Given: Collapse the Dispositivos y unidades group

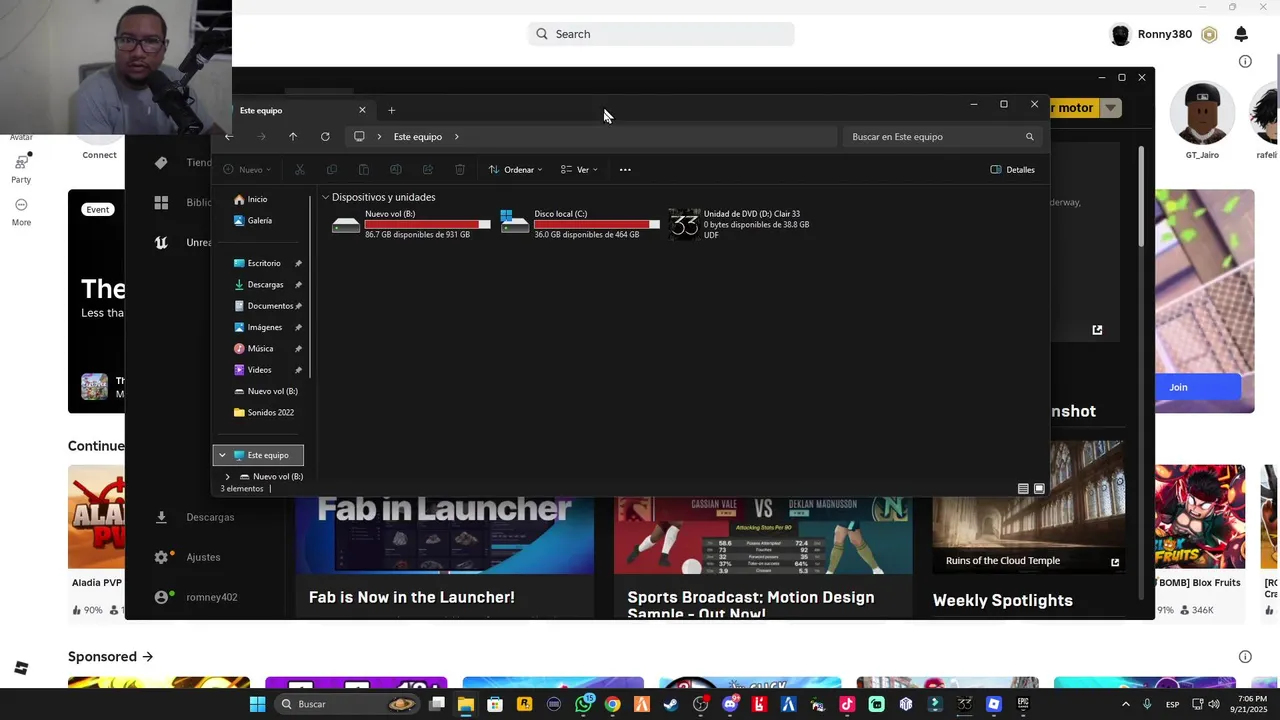Looking at the screenshot, I should coord(325,198).
